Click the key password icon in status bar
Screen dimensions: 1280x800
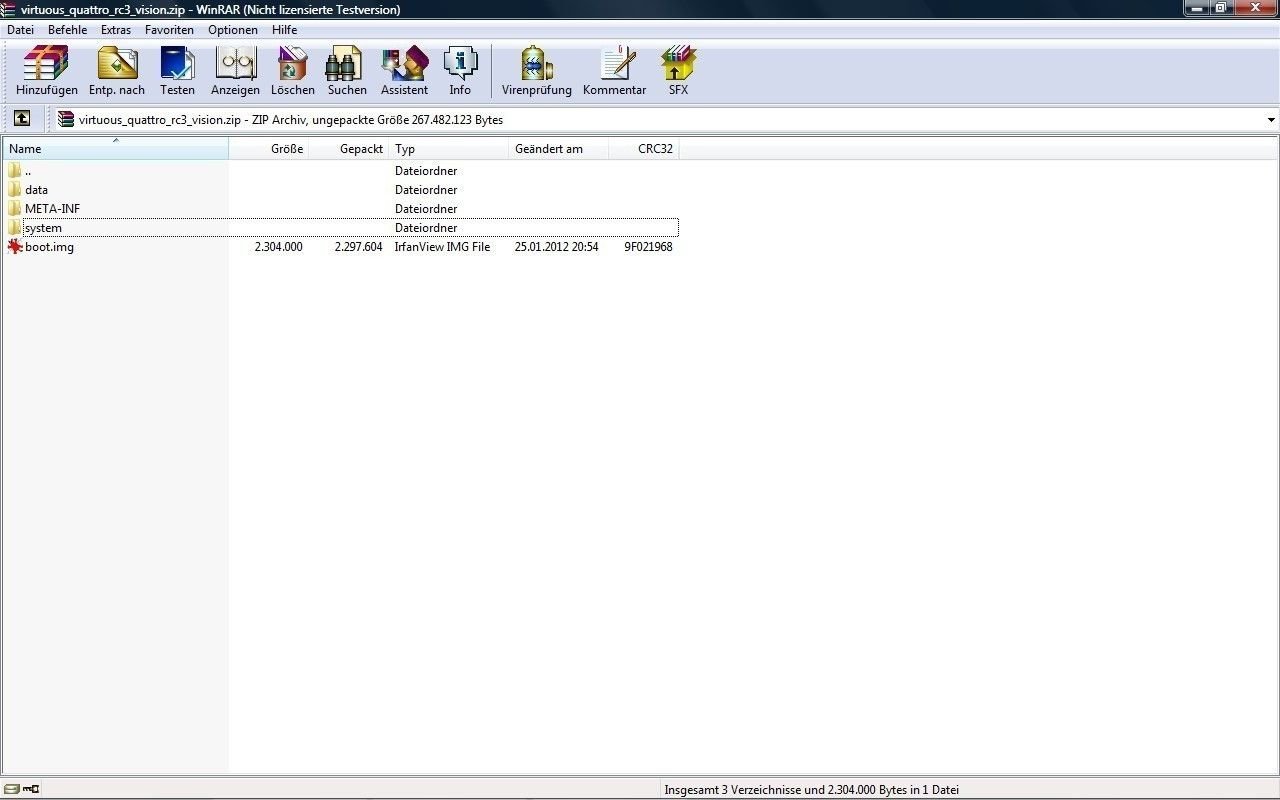[32, 790]
